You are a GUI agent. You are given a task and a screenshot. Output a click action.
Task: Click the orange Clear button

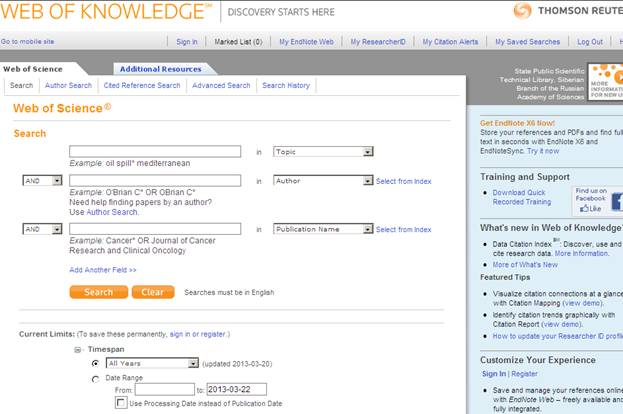click(x=153, y=292)
